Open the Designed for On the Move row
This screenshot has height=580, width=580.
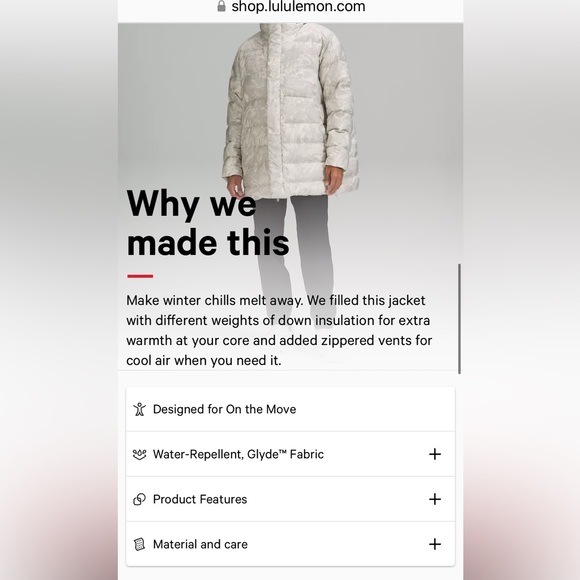(290, 409)
